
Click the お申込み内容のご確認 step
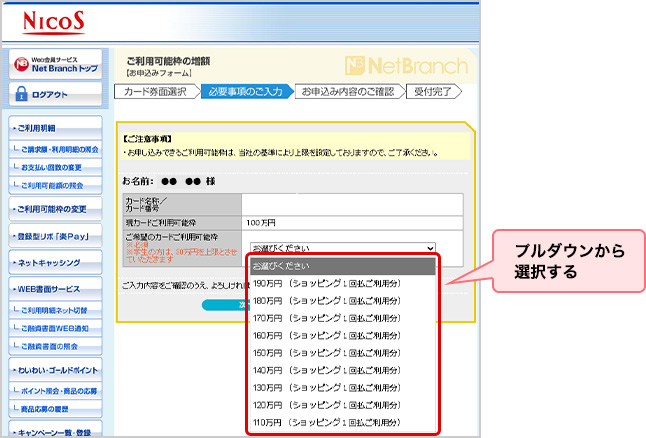pyautogui.click(x=349, y=91)
